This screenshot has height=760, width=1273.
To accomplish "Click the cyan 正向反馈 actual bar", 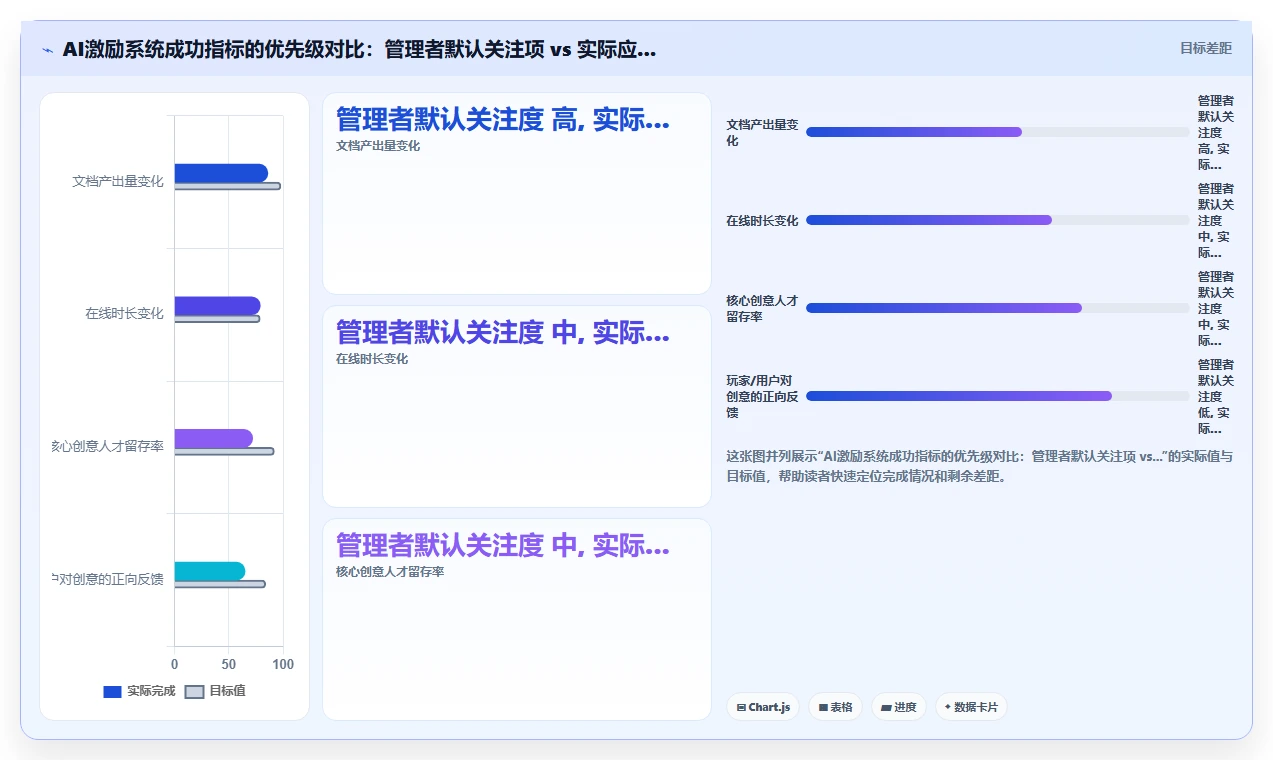I will click(x=209, y=571).
